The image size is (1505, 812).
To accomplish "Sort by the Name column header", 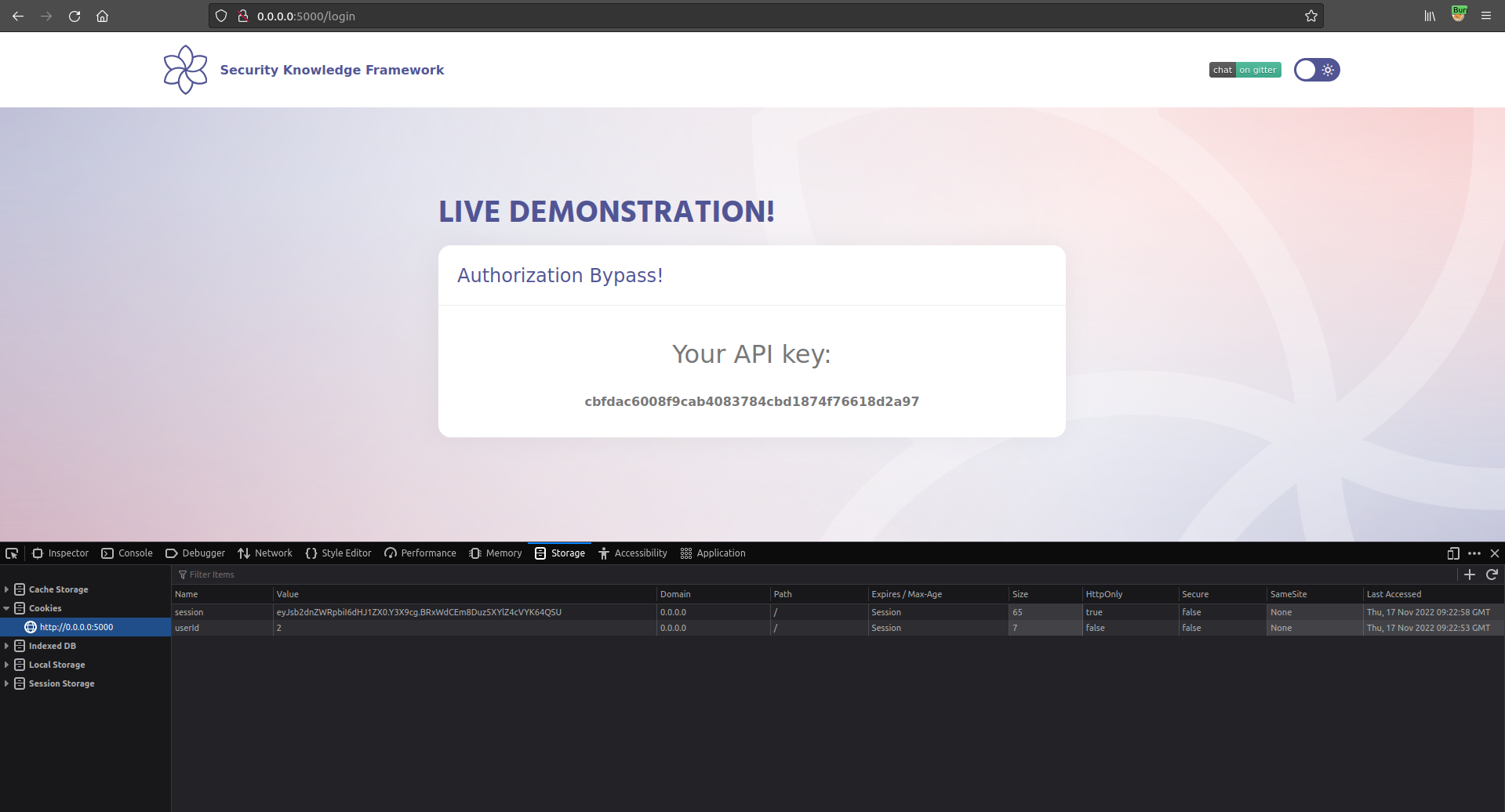I will coord(222,594).
